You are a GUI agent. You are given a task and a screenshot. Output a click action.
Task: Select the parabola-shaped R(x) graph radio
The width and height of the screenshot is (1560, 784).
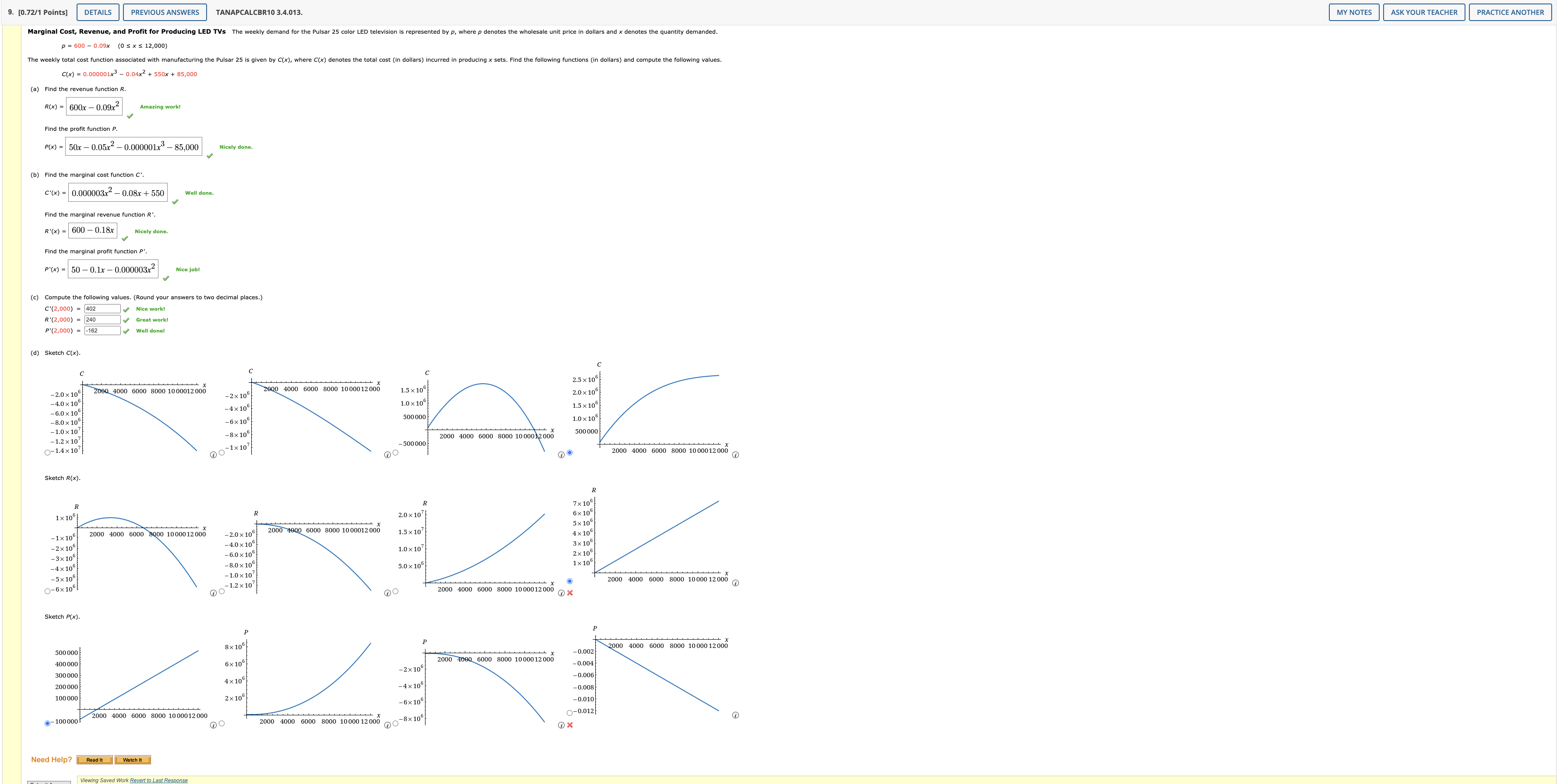coord(48,591)
